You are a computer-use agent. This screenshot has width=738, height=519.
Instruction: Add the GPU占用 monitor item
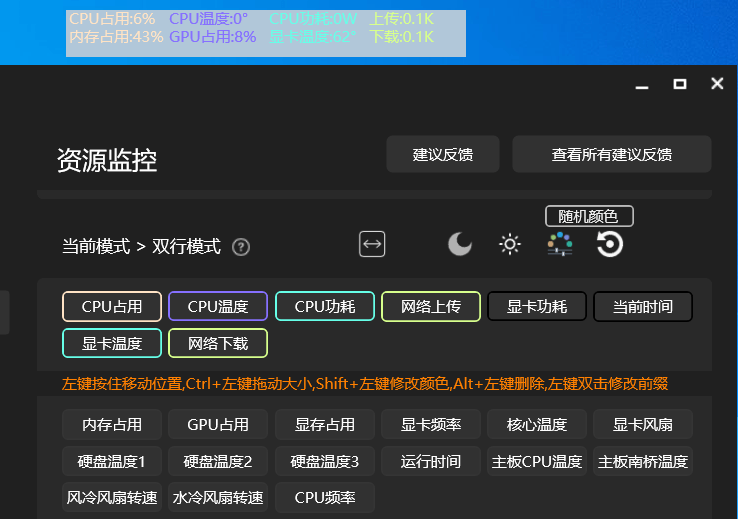[x=218, y=424]
